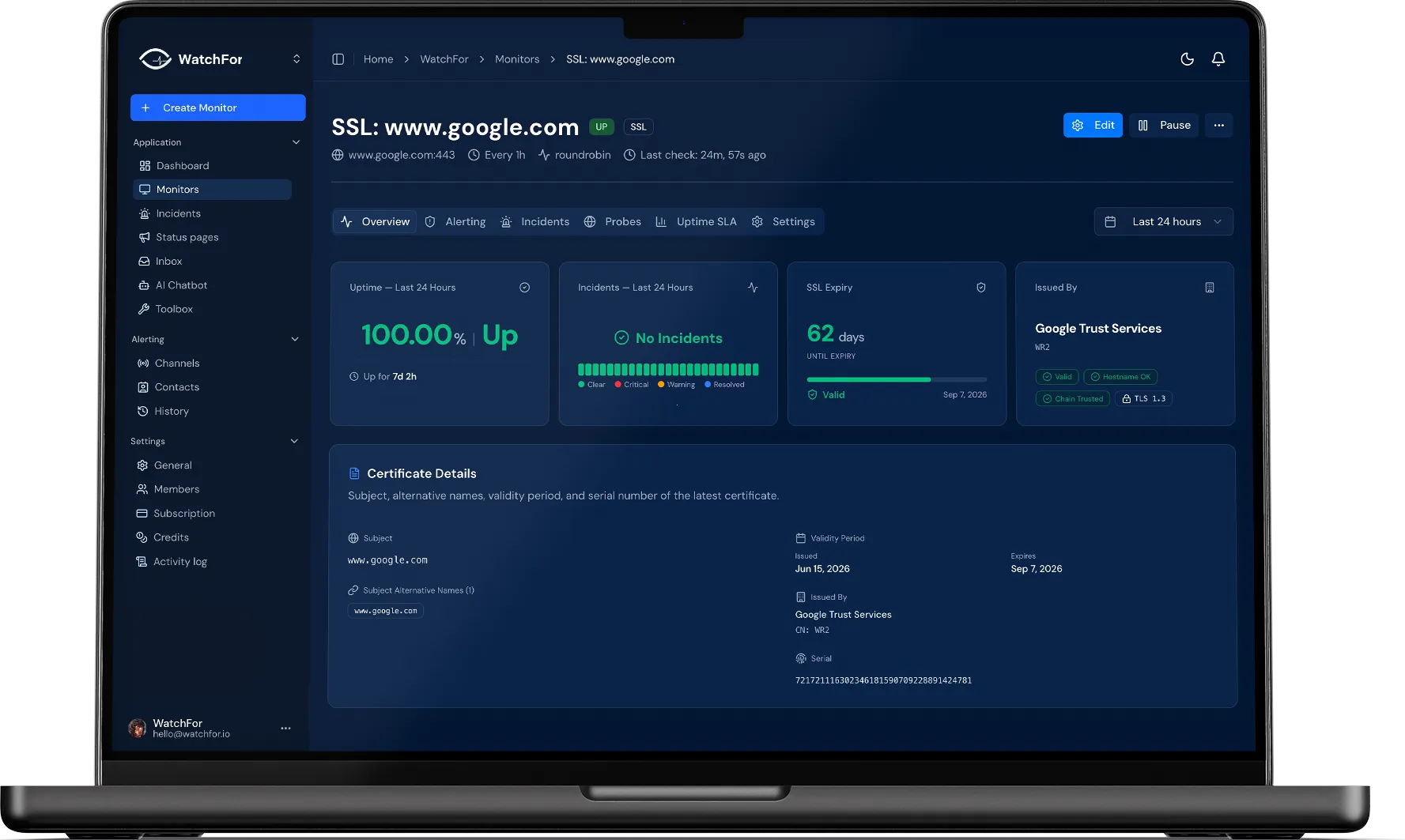This screenshot has width=1405, height=840.
Task: Click the red Critical legend dot
Action: pos(618,385)
